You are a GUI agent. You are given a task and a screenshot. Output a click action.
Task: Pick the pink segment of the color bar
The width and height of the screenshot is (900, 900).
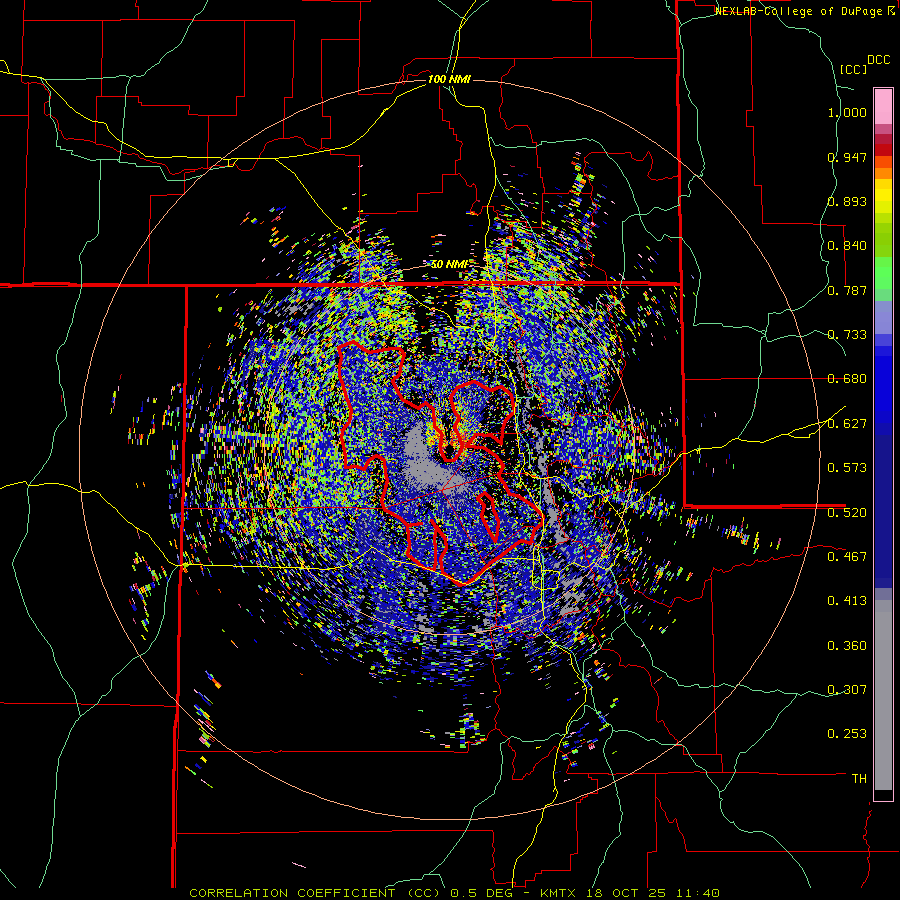tap(883, 106)
